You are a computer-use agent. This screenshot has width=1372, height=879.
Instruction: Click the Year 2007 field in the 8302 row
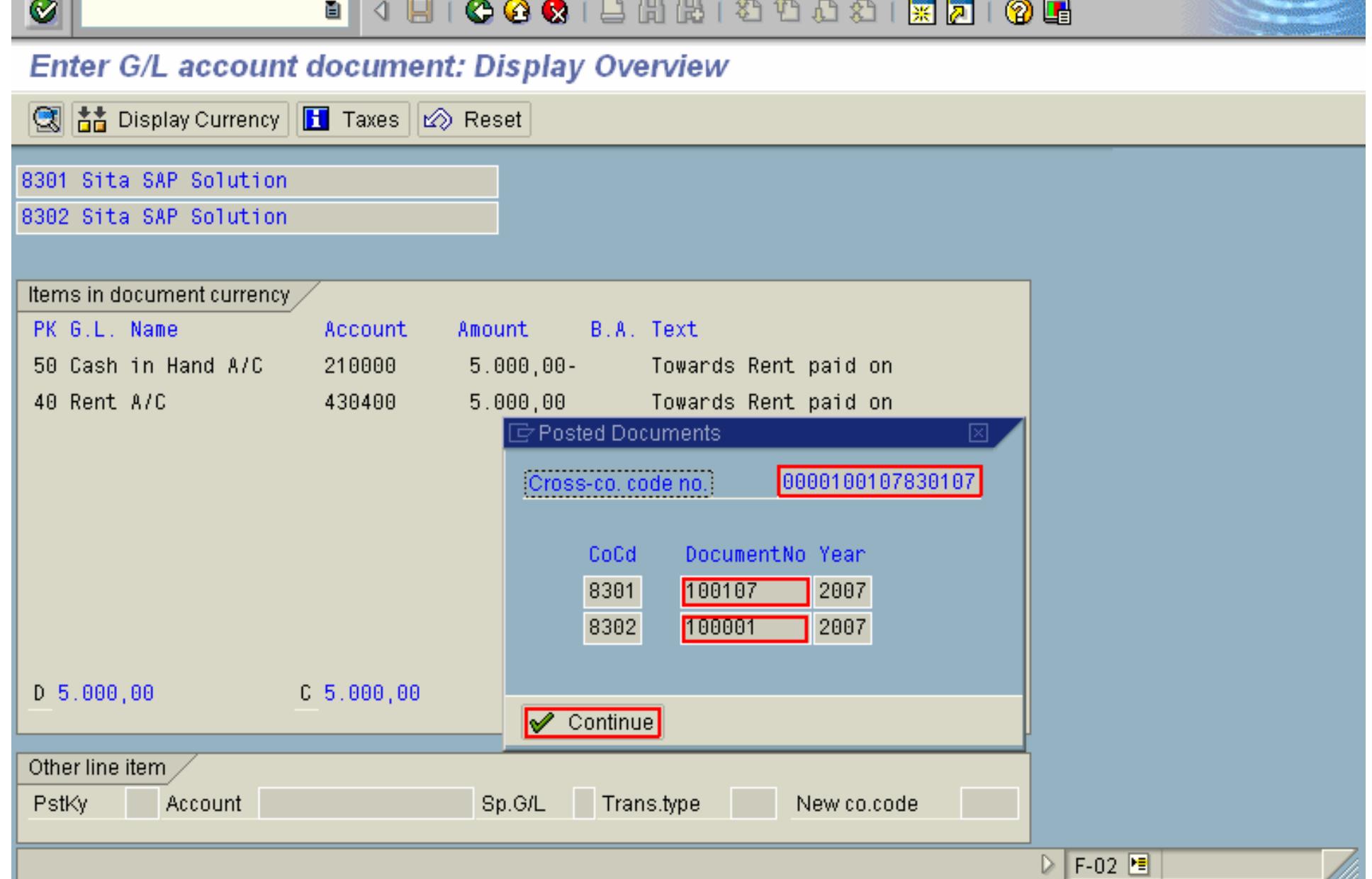tap(843, 627)
